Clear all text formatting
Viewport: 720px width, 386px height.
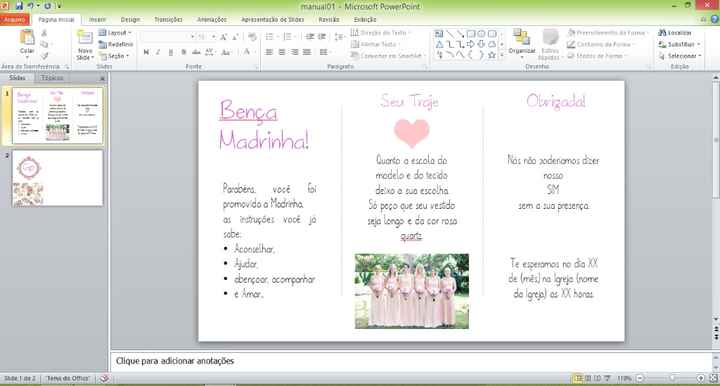(252, 37)
